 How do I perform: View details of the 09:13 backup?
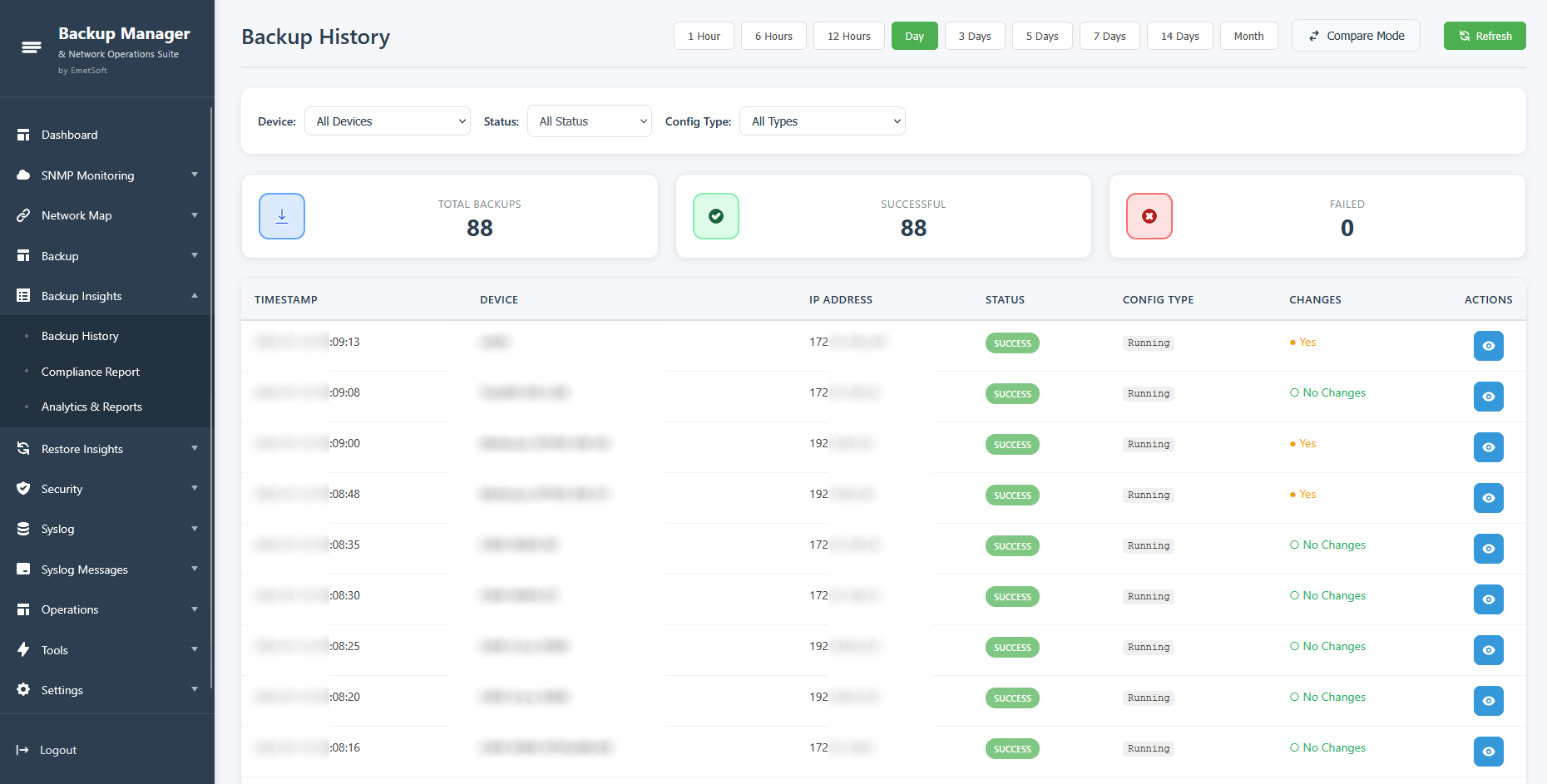(1489, 346)
